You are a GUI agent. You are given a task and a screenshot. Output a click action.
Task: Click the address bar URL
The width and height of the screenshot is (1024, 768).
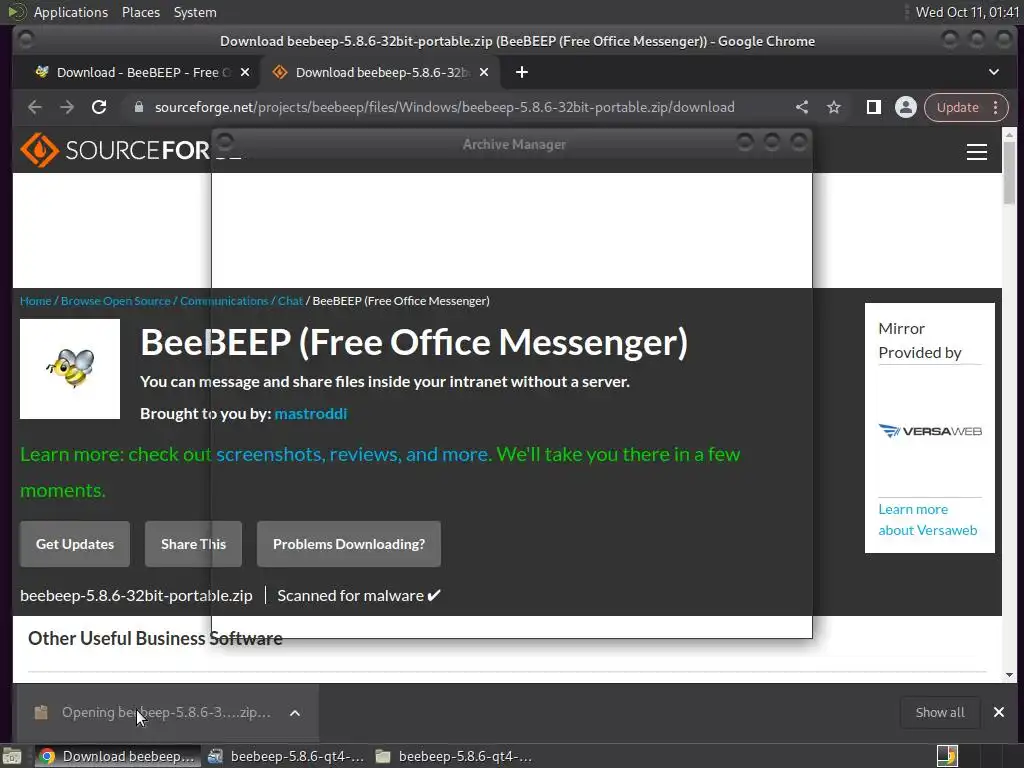(x=444, y=107)
